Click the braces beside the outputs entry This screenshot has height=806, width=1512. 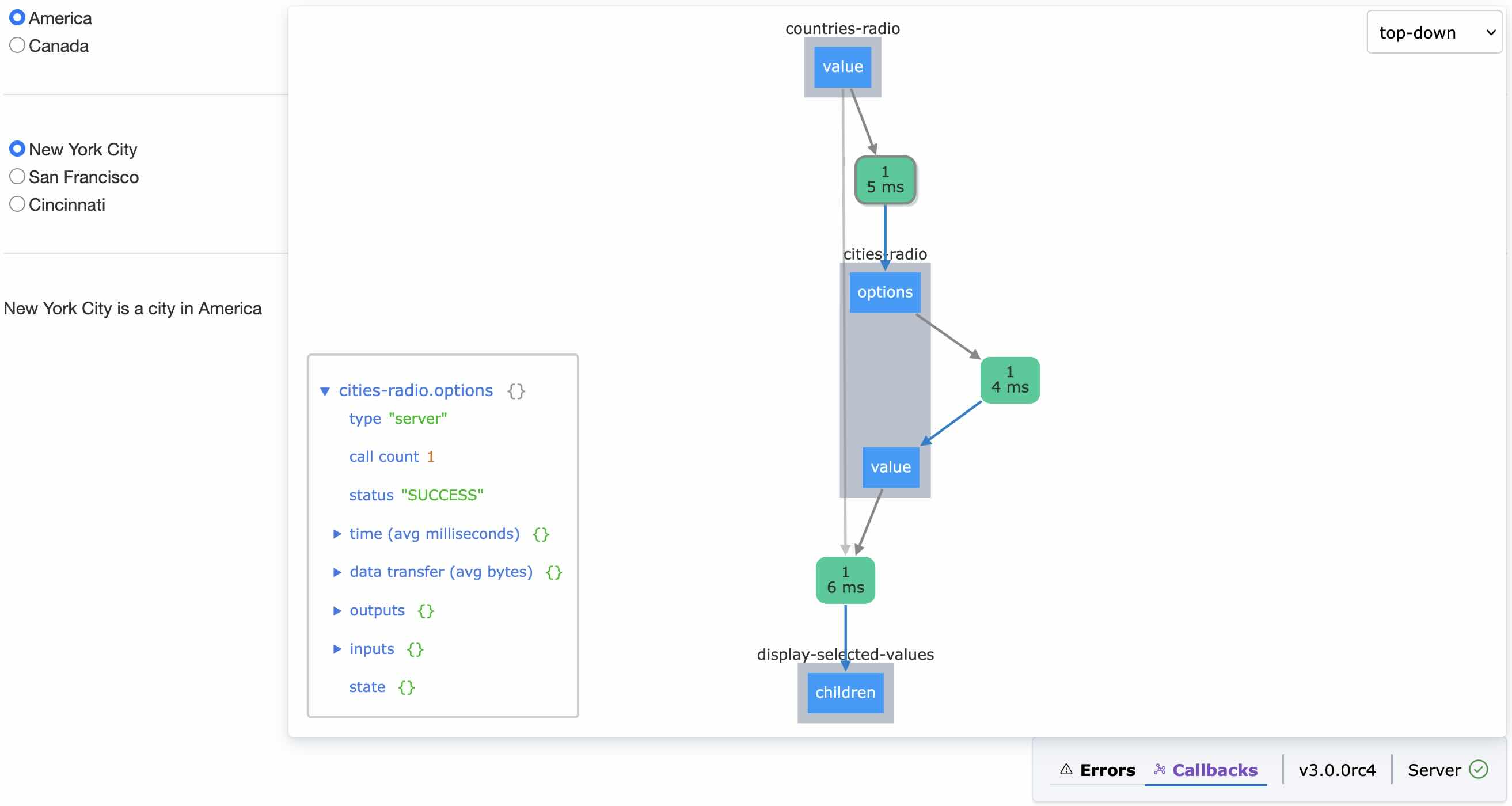[426, 610]
